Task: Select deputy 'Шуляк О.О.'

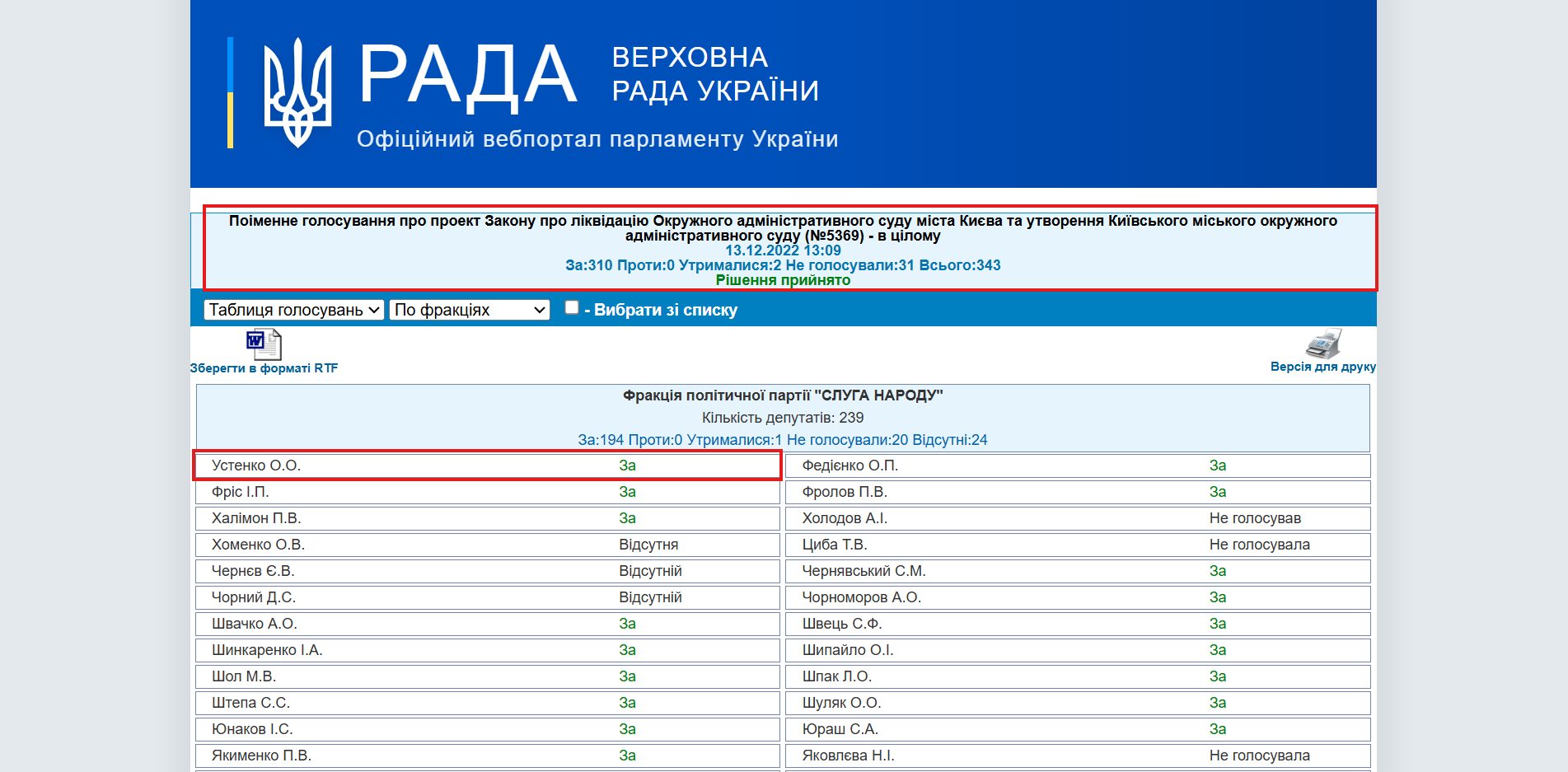Action: [x=842, y=703]
